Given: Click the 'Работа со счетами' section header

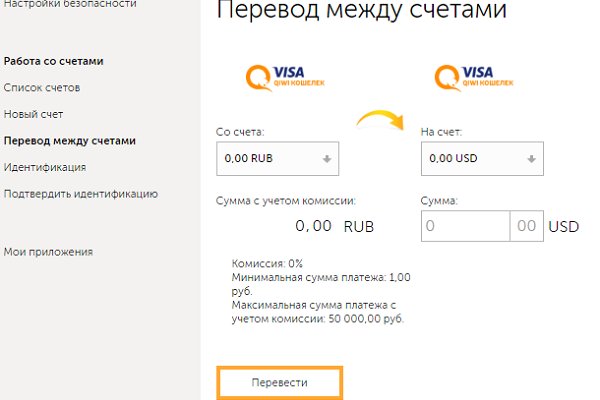Looking at the screenshot, I should [x=54, y=61].
